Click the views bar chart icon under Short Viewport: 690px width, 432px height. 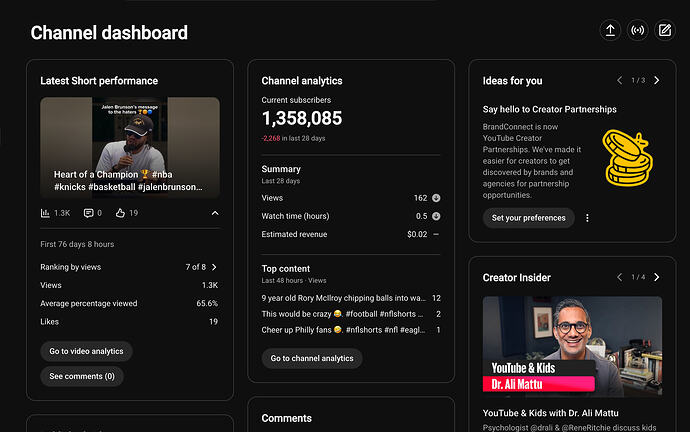point(45,213)
